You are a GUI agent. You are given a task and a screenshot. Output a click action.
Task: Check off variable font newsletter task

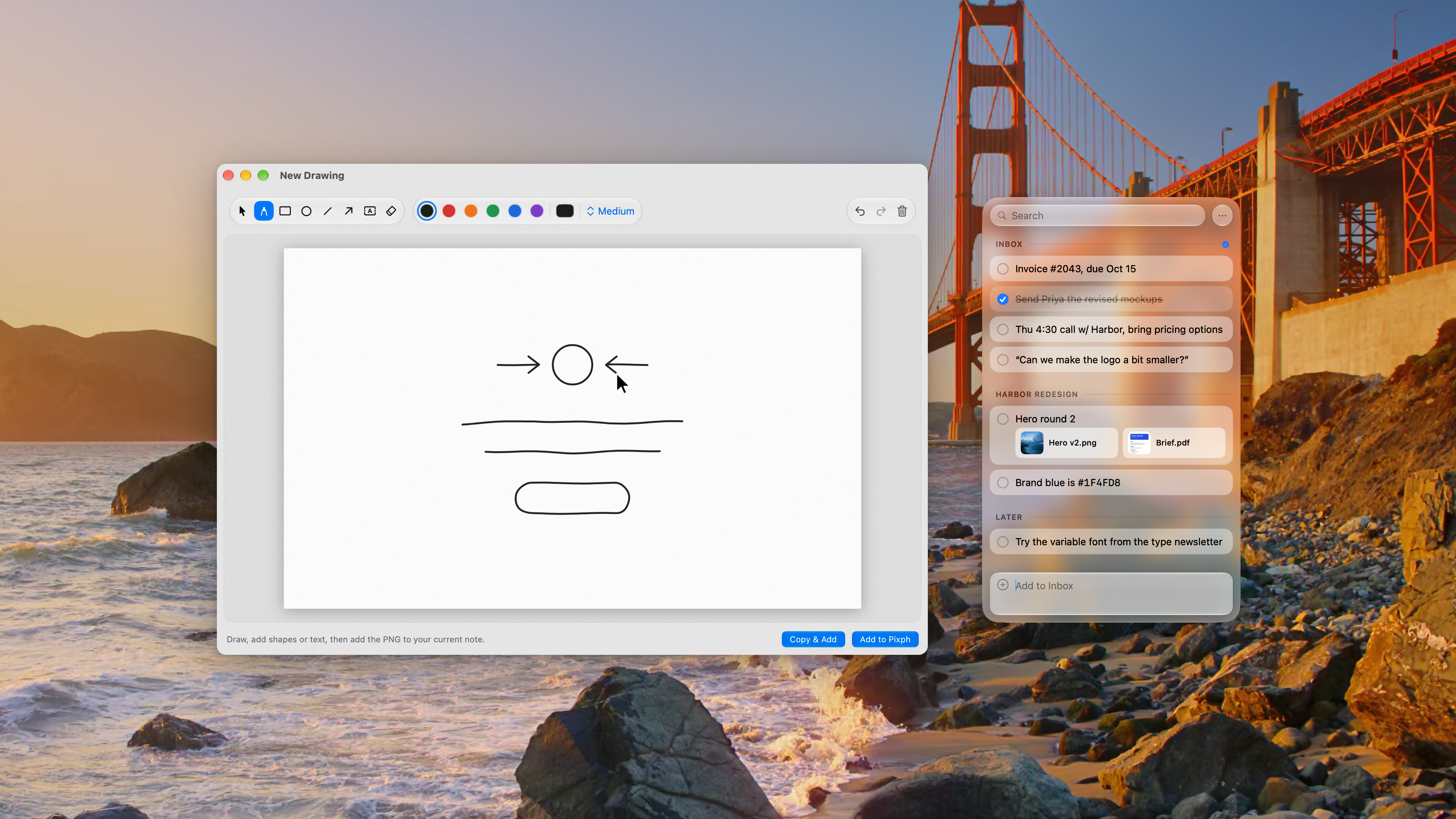(1003, 541)
